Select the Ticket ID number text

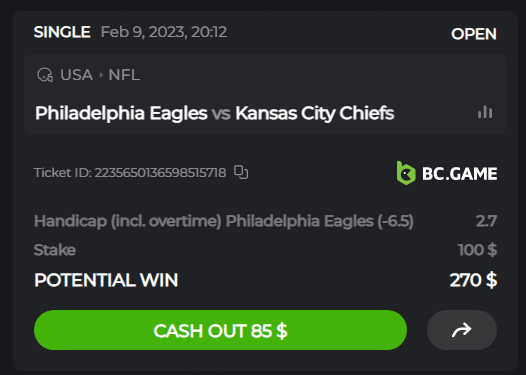(x=160, y=173)
